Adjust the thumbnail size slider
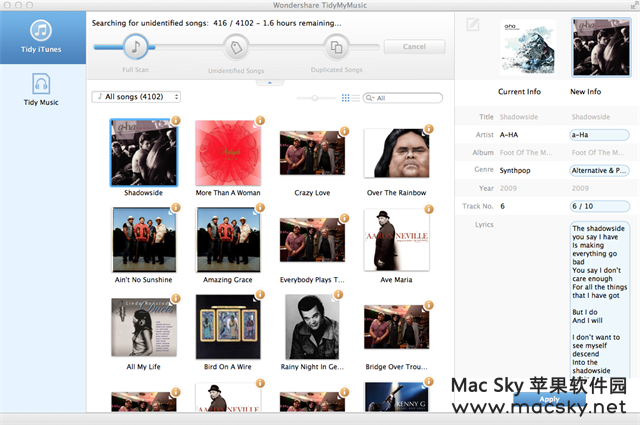 tap(314, 98)
